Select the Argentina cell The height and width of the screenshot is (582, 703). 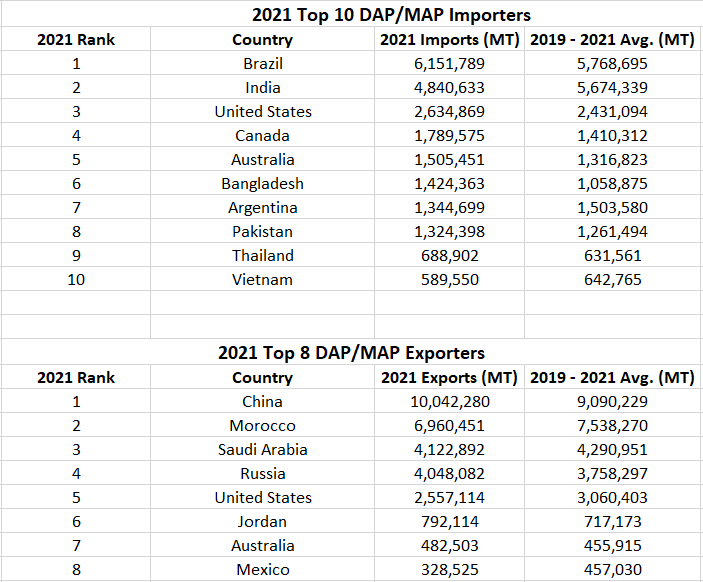pos(263,208)
